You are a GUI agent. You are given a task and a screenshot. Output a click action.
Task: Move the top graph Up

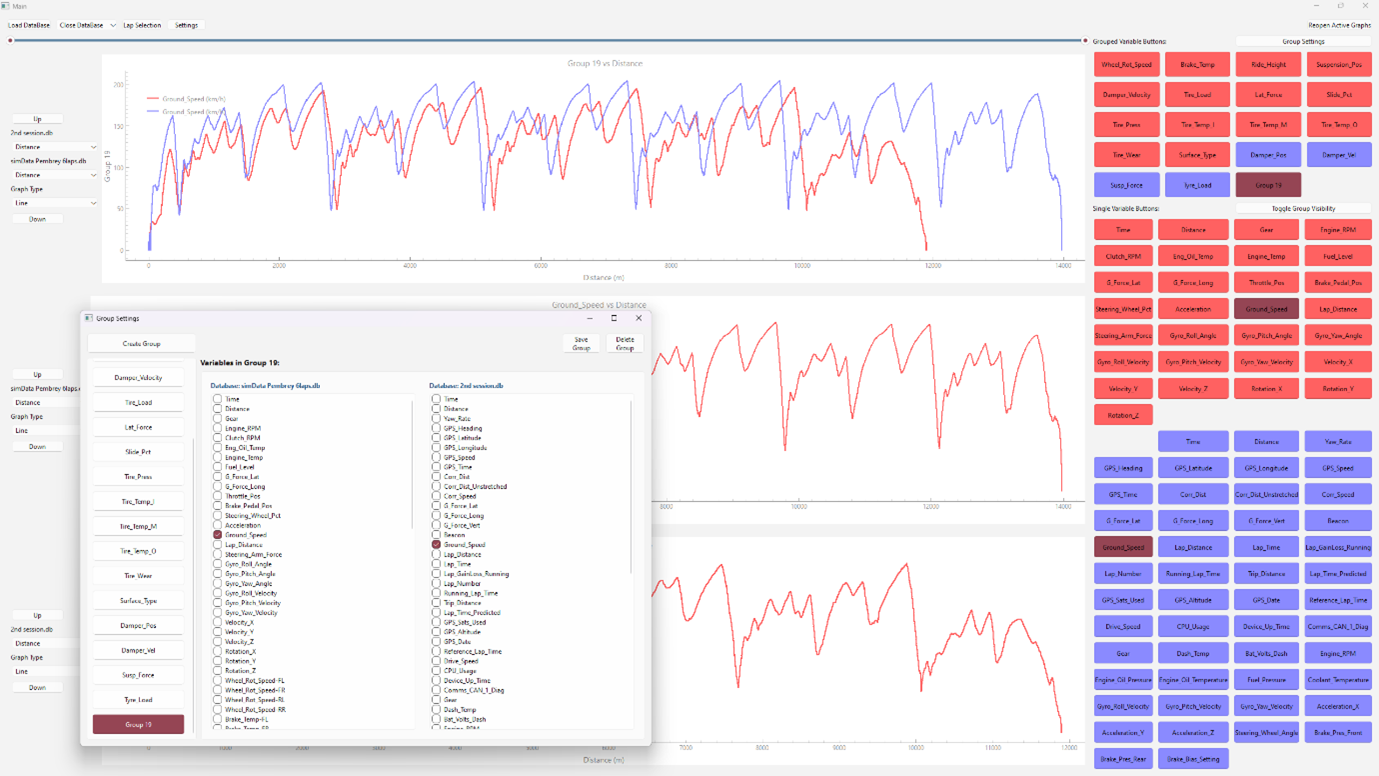[37, 119]
